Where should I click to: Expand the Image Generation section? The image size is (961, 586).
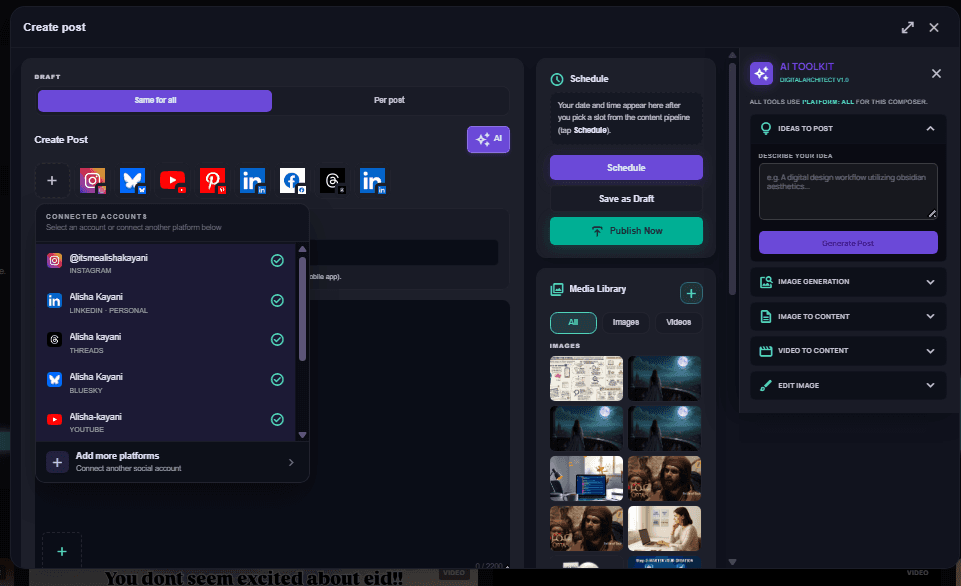pyautogui.click(x=932, y=281)
